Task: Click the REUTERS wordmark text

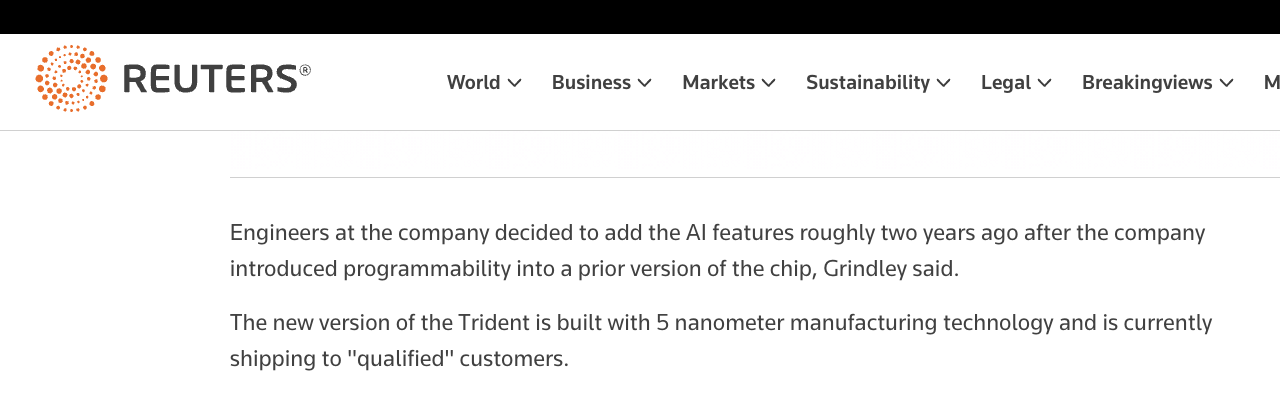Action: [211, 79]
